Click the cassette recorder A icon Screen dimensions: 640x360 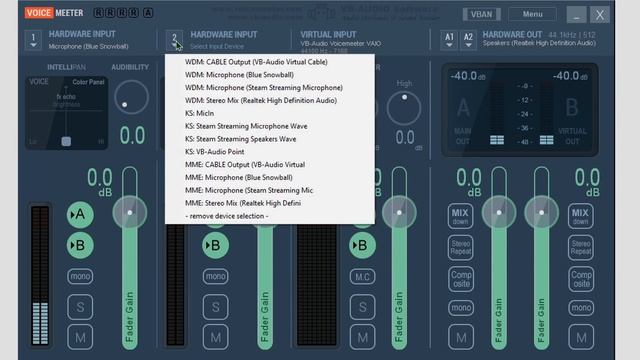click(148, 13)
